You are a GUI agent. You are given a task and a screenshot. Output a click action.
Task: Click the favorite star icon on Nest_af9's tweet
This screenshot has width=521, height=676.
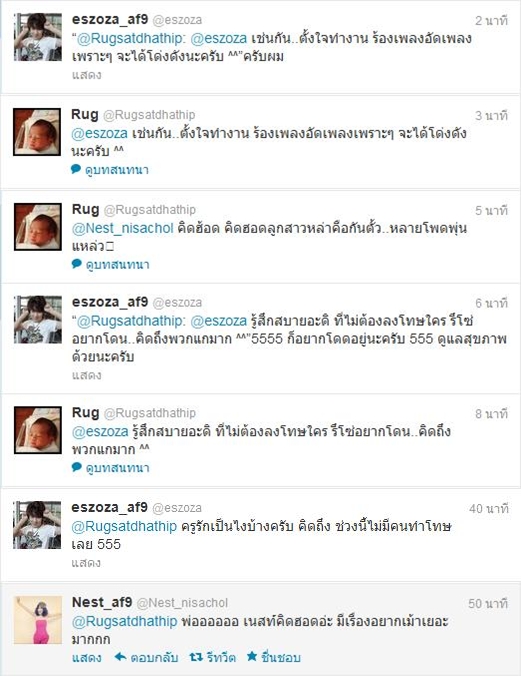point(252,656)
